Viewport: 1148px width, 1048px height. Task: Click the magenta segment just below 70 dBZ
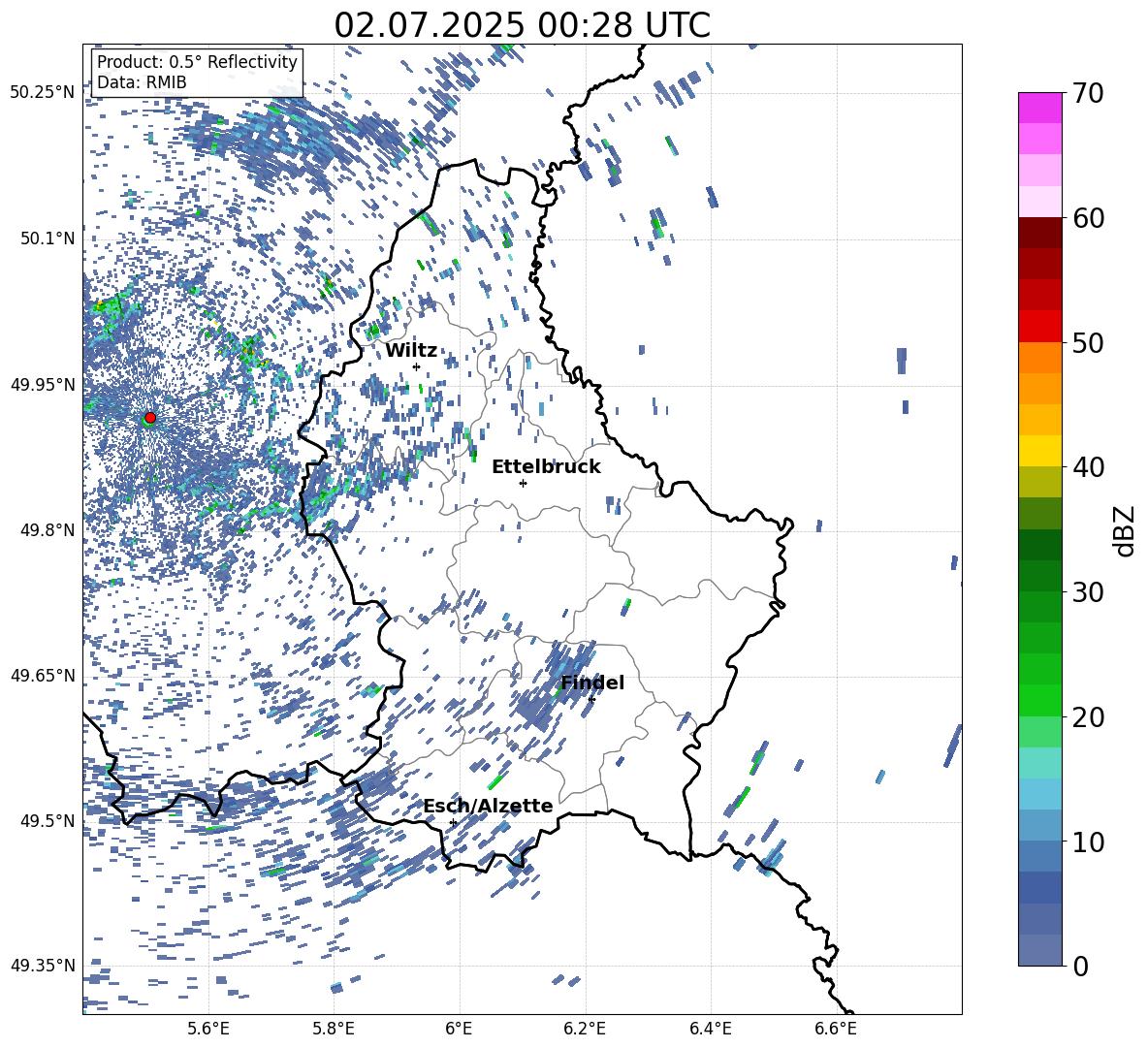[x=1040, y=108]
